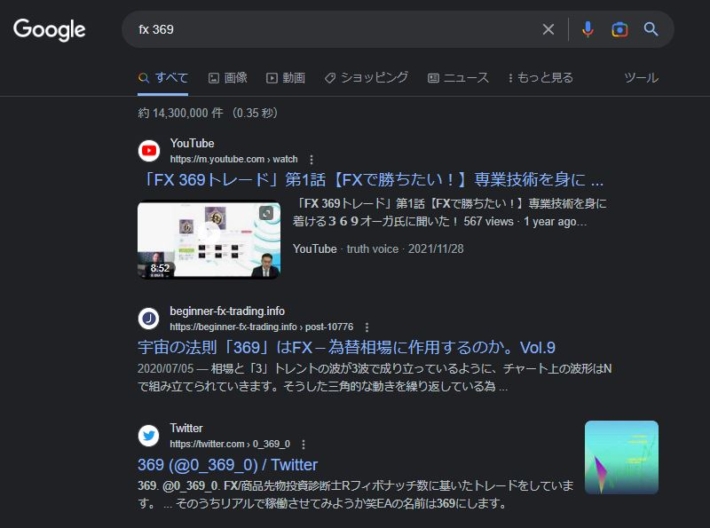The height and width of the screenshot is (528, 710).
Task: Click the m.youtube.com watch URL
Action: coord(234,159)
